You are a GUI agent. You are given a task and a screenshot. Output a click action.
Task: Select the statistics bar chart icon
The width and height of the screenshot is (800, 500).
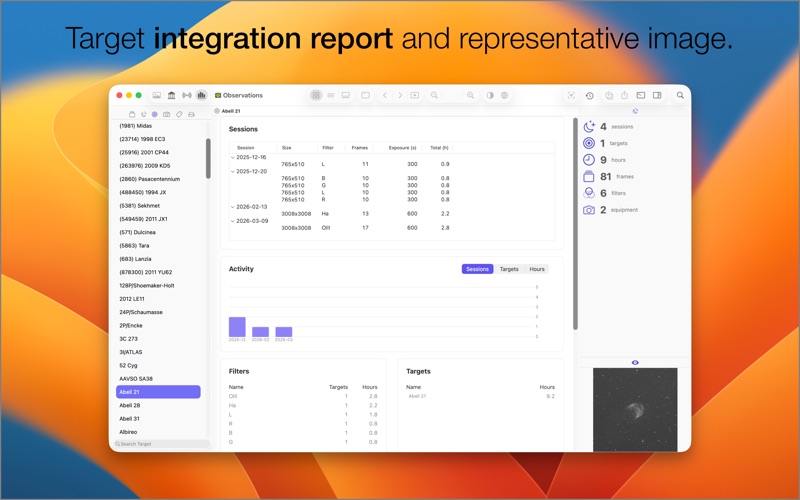click(x=202, y=95)
